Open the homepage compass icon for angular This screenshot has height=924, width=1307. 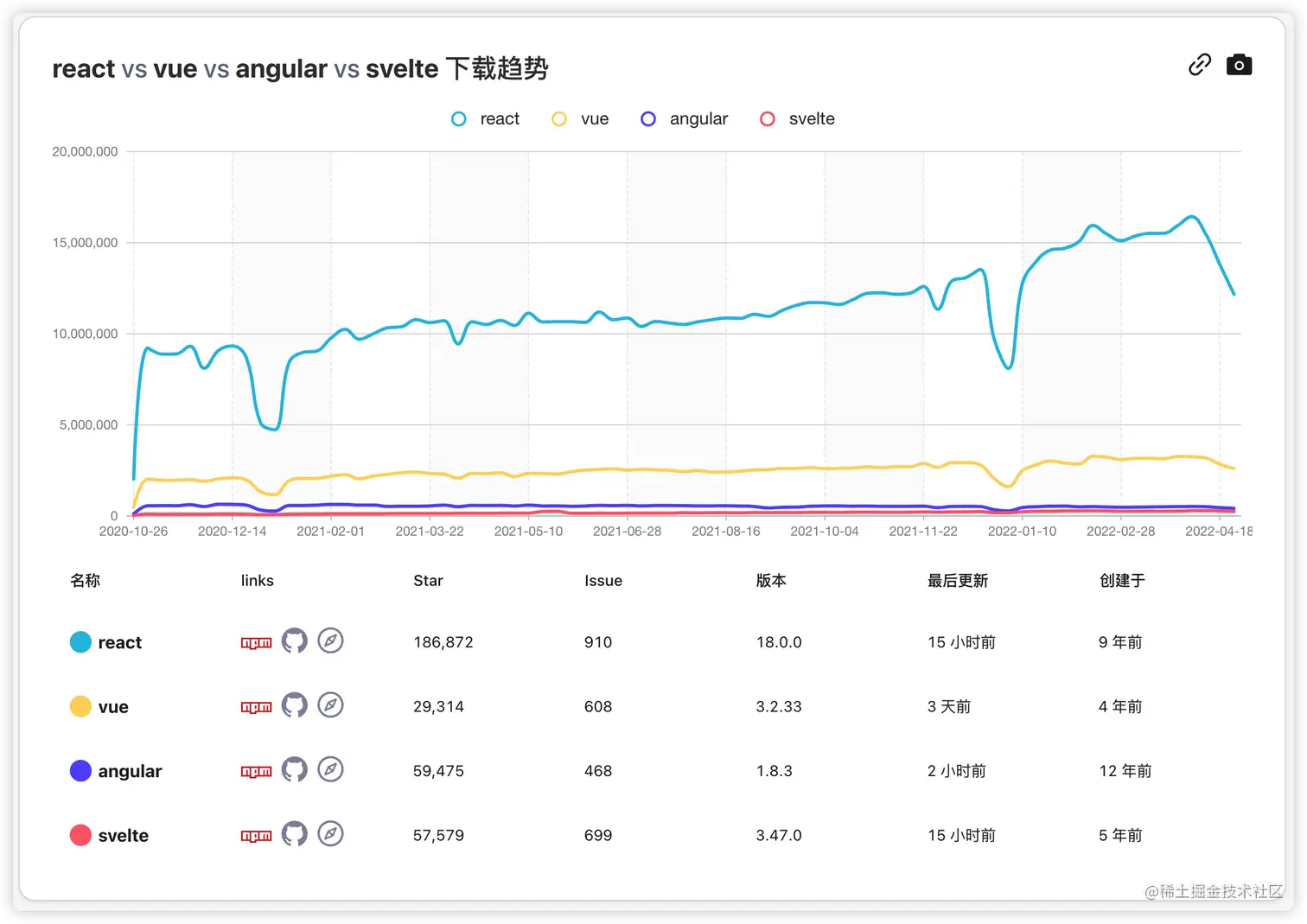[x=330, y=769]
